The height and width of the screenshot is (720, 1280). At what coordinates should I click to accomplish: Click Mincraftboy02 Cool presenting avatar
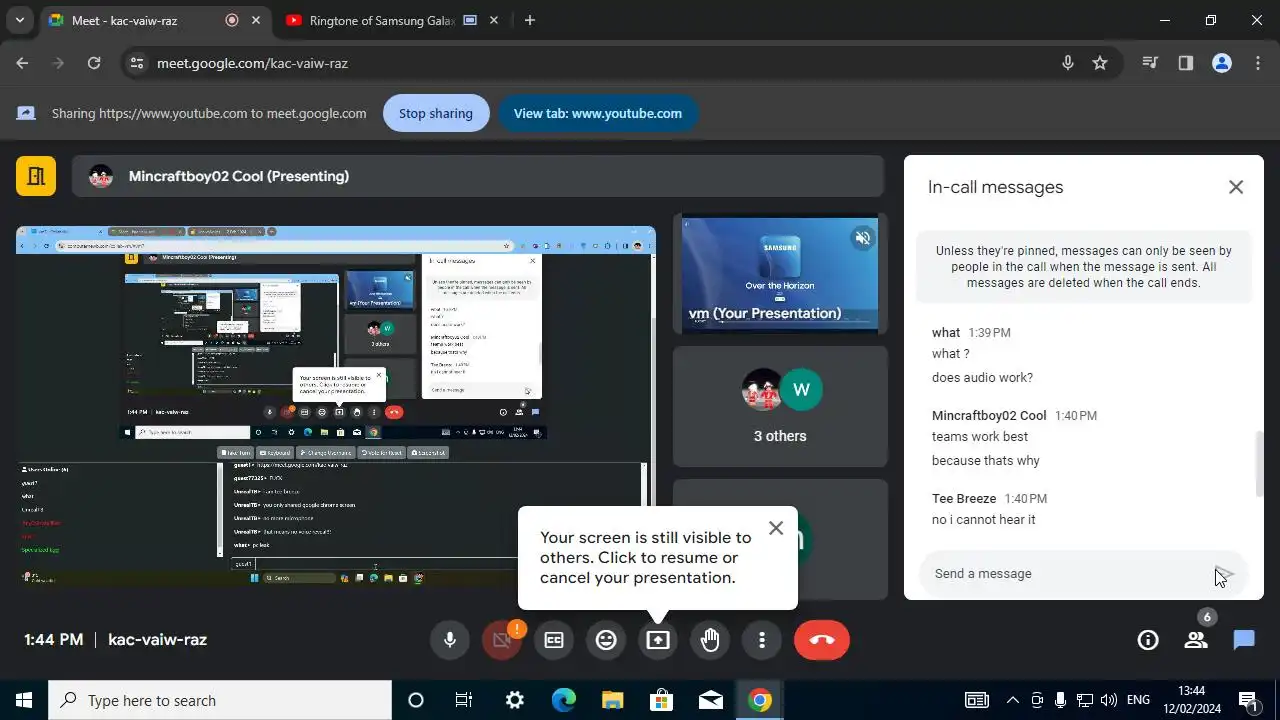pos(101,176)
